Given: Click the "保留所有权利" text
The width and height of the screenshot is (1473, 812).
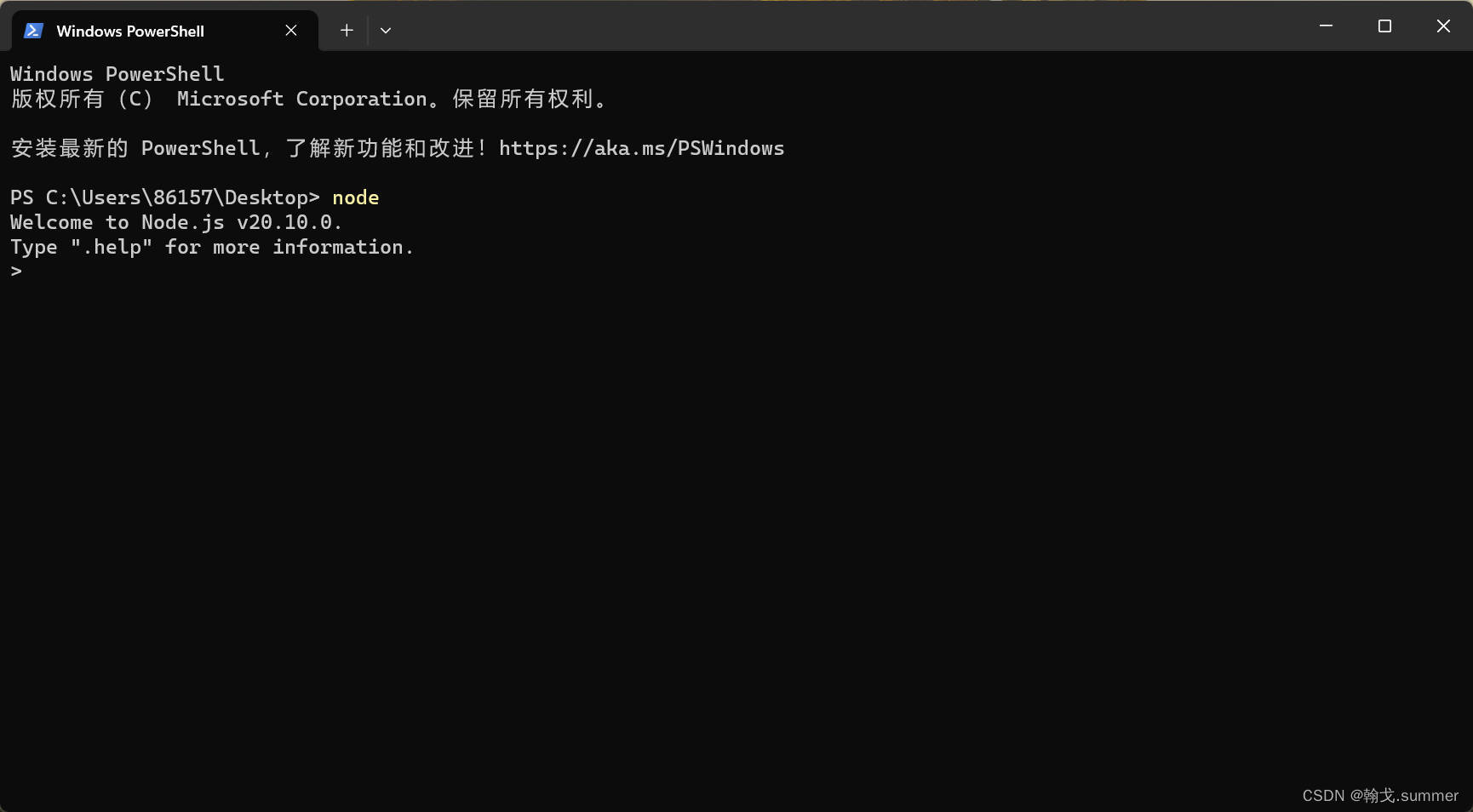Looking at the screenshot, I should tap(523, 99).
